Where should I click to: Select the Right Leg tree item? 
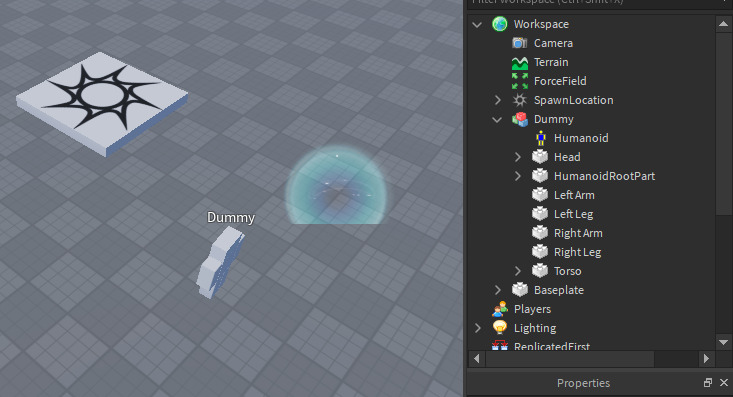pyautogui.click(x=567, y=252)
